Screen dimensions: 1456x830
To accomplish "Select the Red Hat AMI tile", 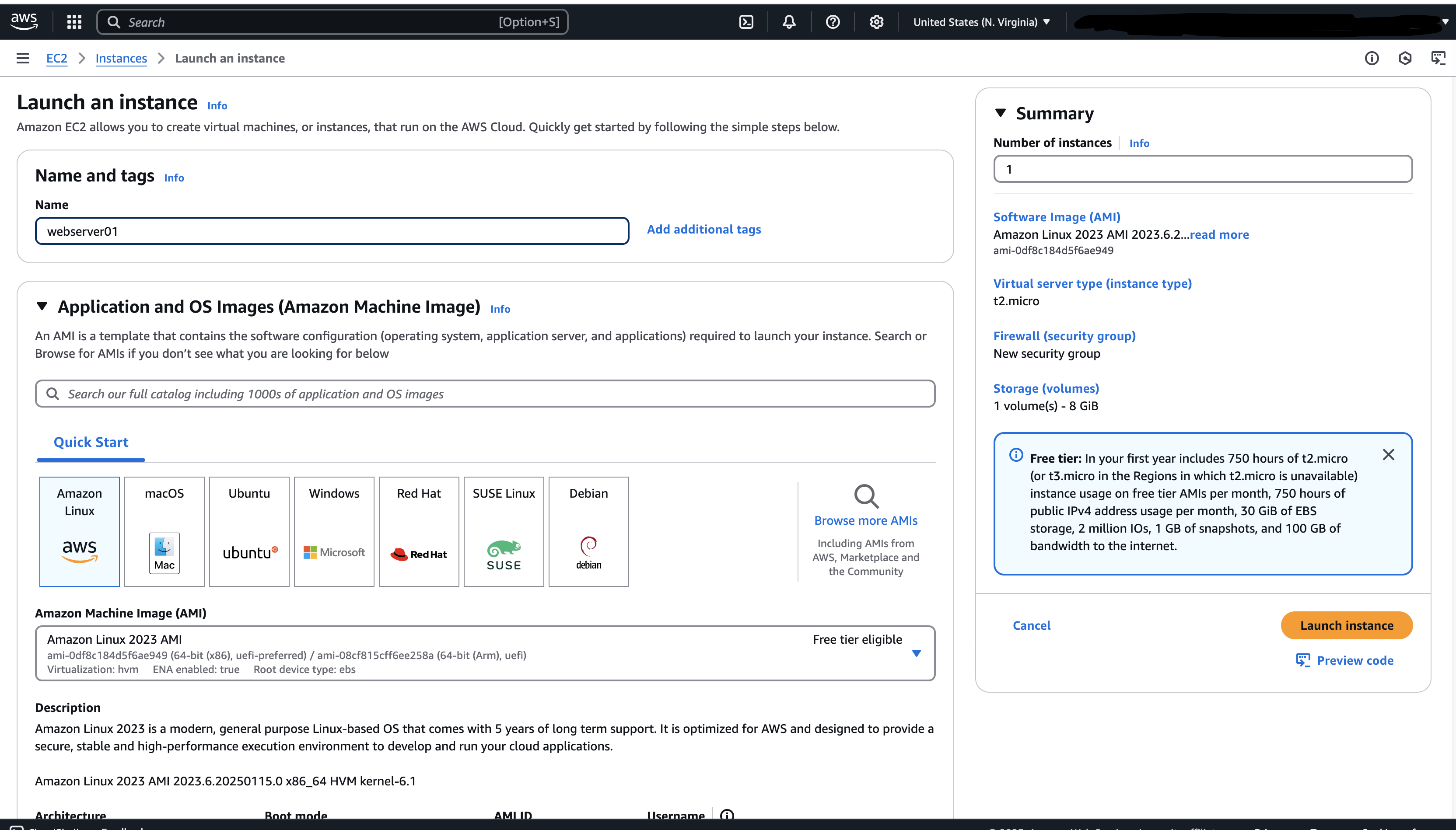I will (419, 531).
